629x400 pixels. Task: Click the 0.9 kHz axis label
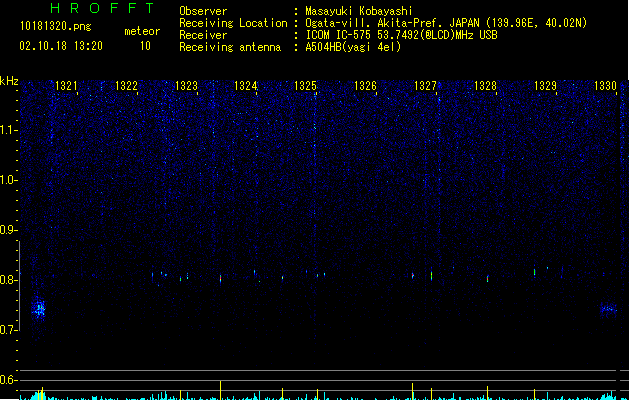click(8, 230)
